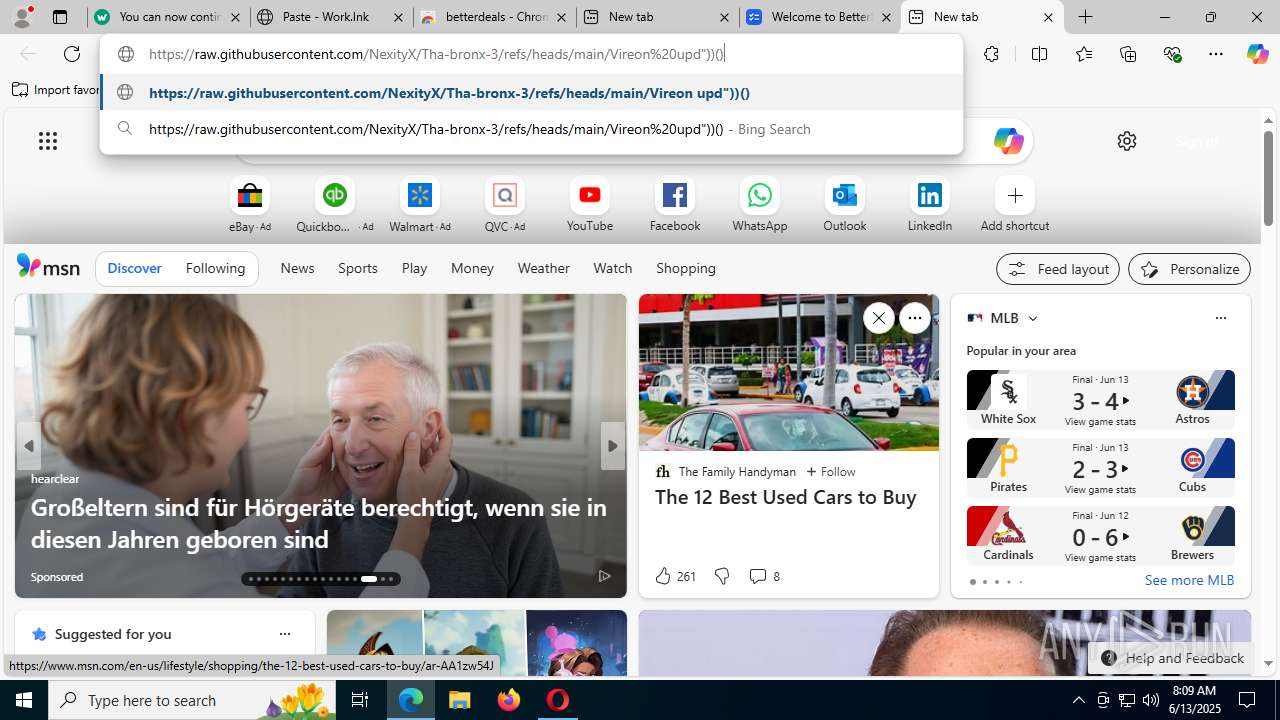The width and height of the screenshot is (1280, 720).
Task: Open See more MLB link
Action: [1189, 580]
